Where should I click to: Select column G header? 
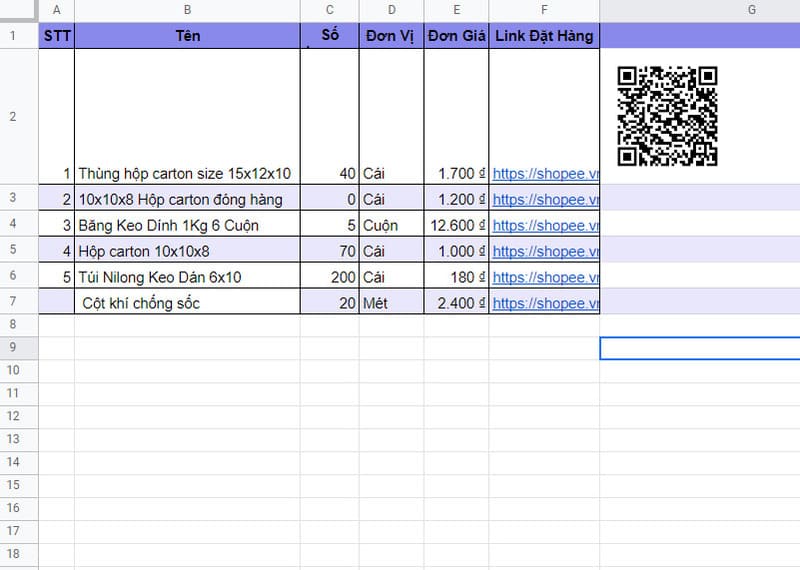pos(700,10)
